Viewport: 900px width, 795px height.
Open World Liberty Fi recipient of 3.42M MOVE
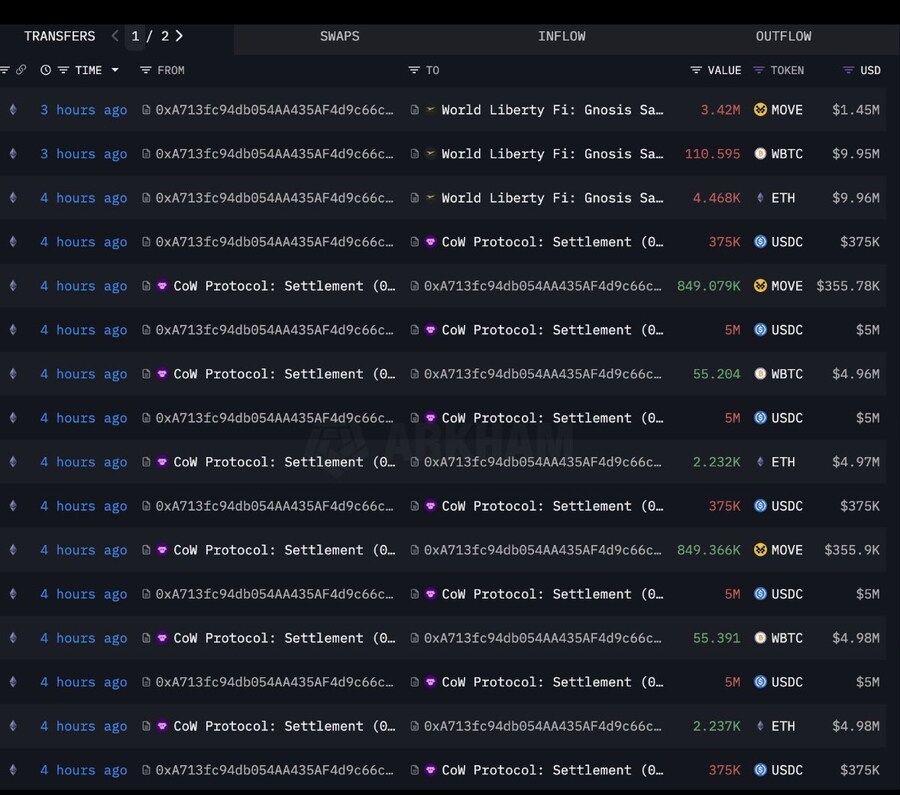tap(552, 110)
